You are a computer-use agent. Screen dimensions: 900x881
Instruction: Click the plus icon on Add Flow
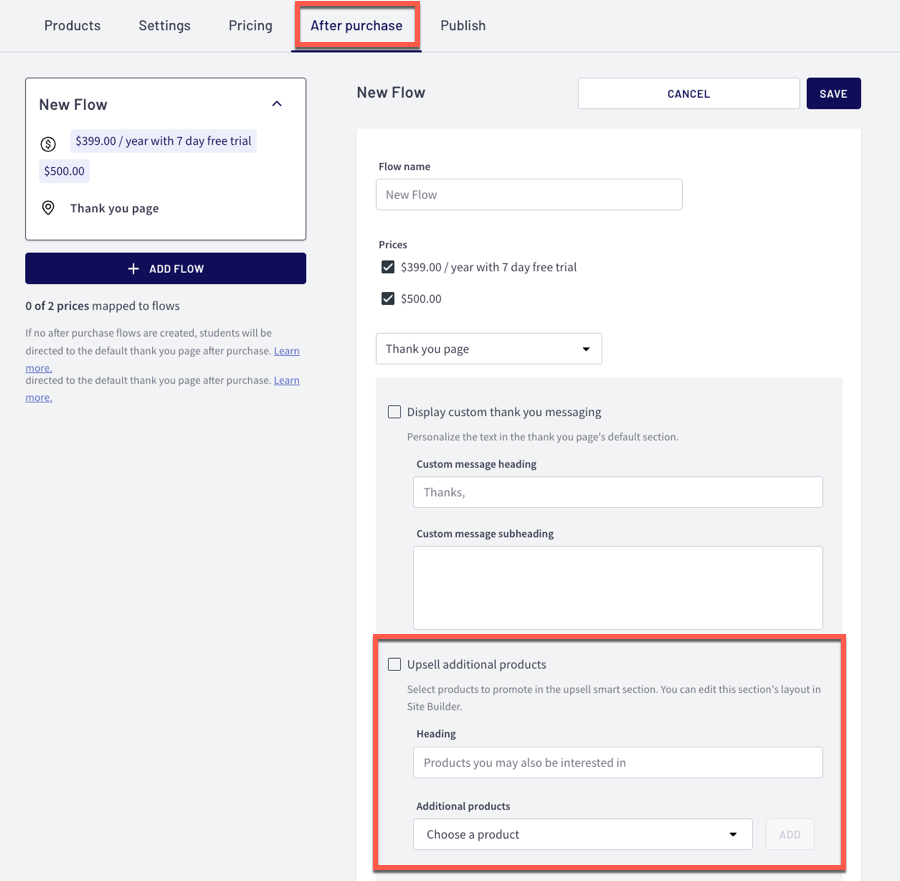tap(134, 269)
